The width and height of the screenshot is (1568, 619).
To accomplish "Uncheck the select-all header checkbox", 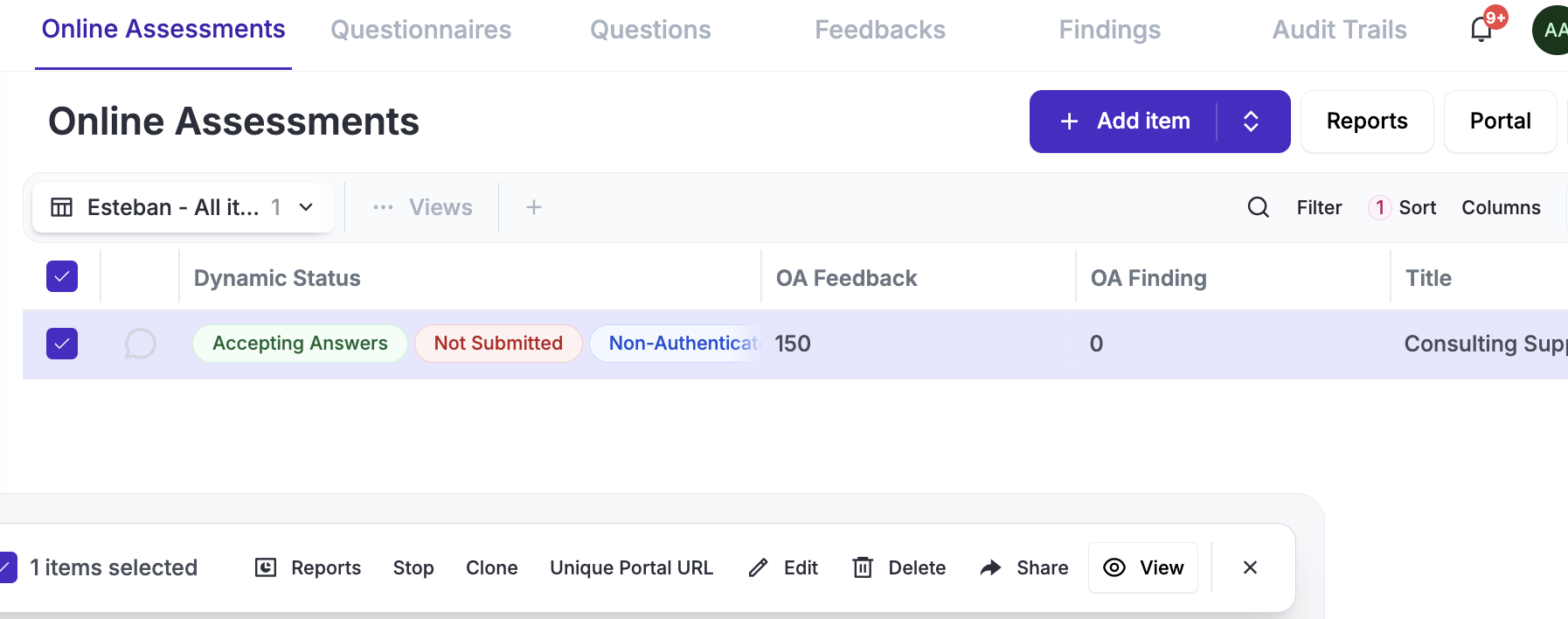I will [x=62, y=276].
